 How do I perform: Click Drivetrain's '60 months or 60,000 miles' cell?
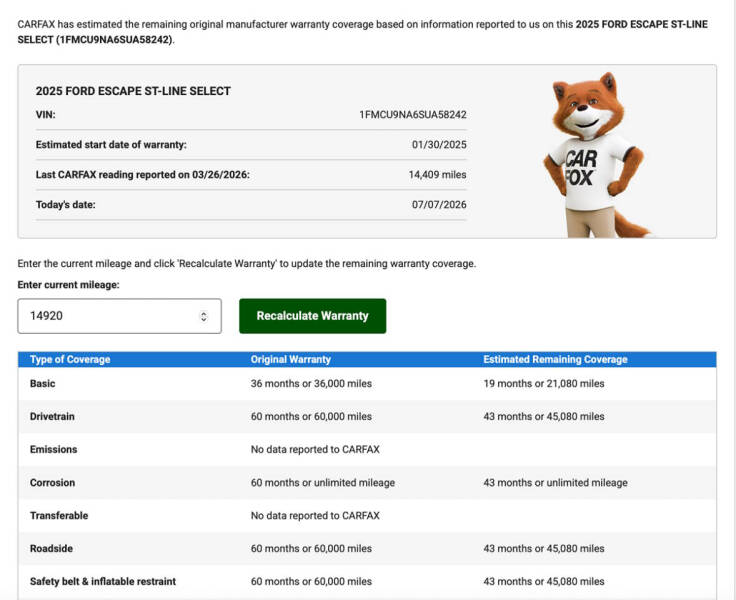click(x=311, y=416)
